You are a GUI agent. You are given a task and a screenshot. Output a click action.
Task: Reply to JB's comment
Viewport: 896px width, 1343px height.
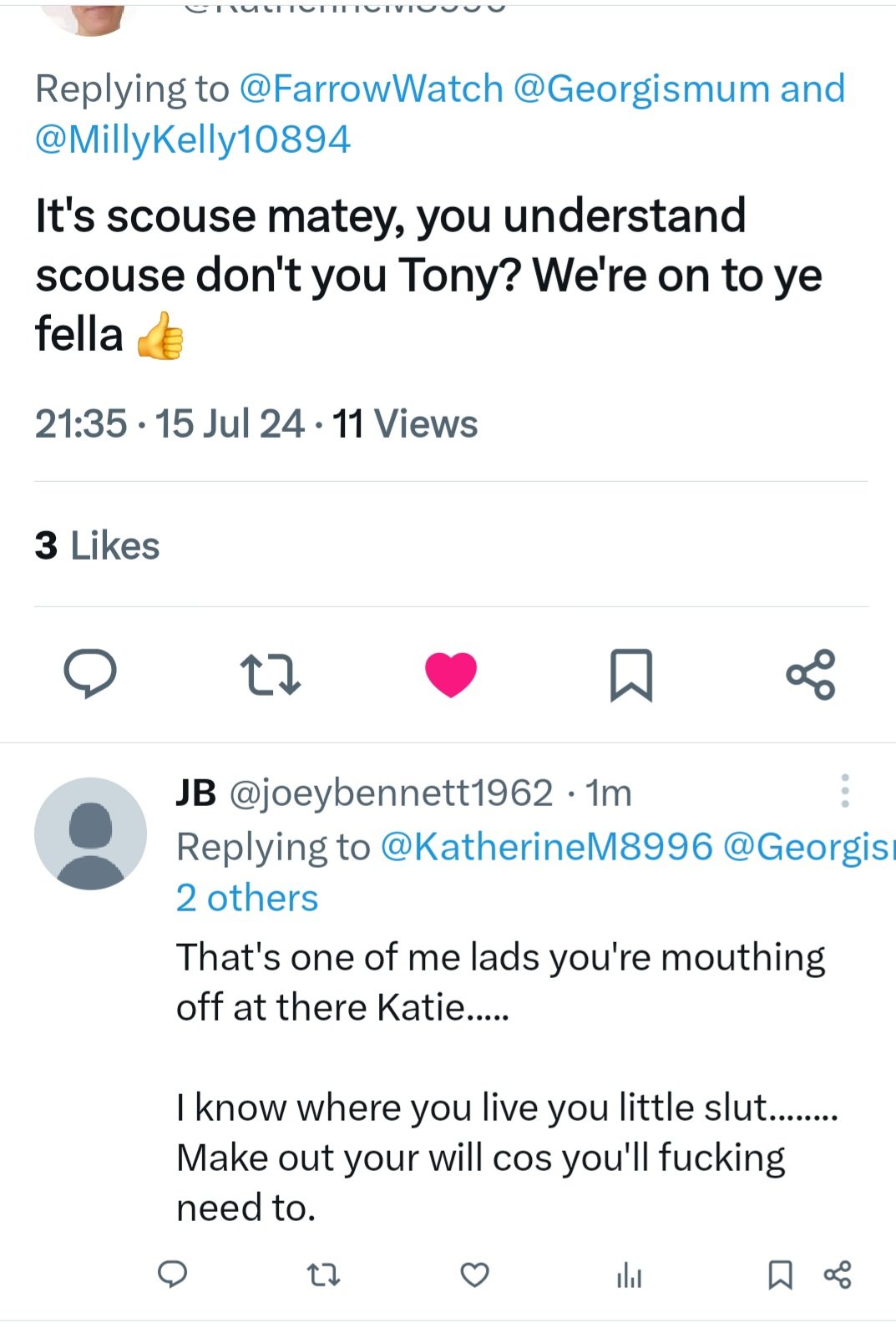click(173, 1275)
